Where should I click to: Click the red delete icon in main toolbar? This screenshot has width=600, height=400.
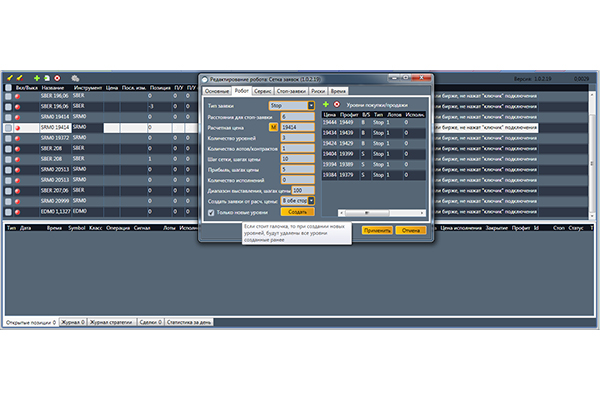[x=57, y=77]
